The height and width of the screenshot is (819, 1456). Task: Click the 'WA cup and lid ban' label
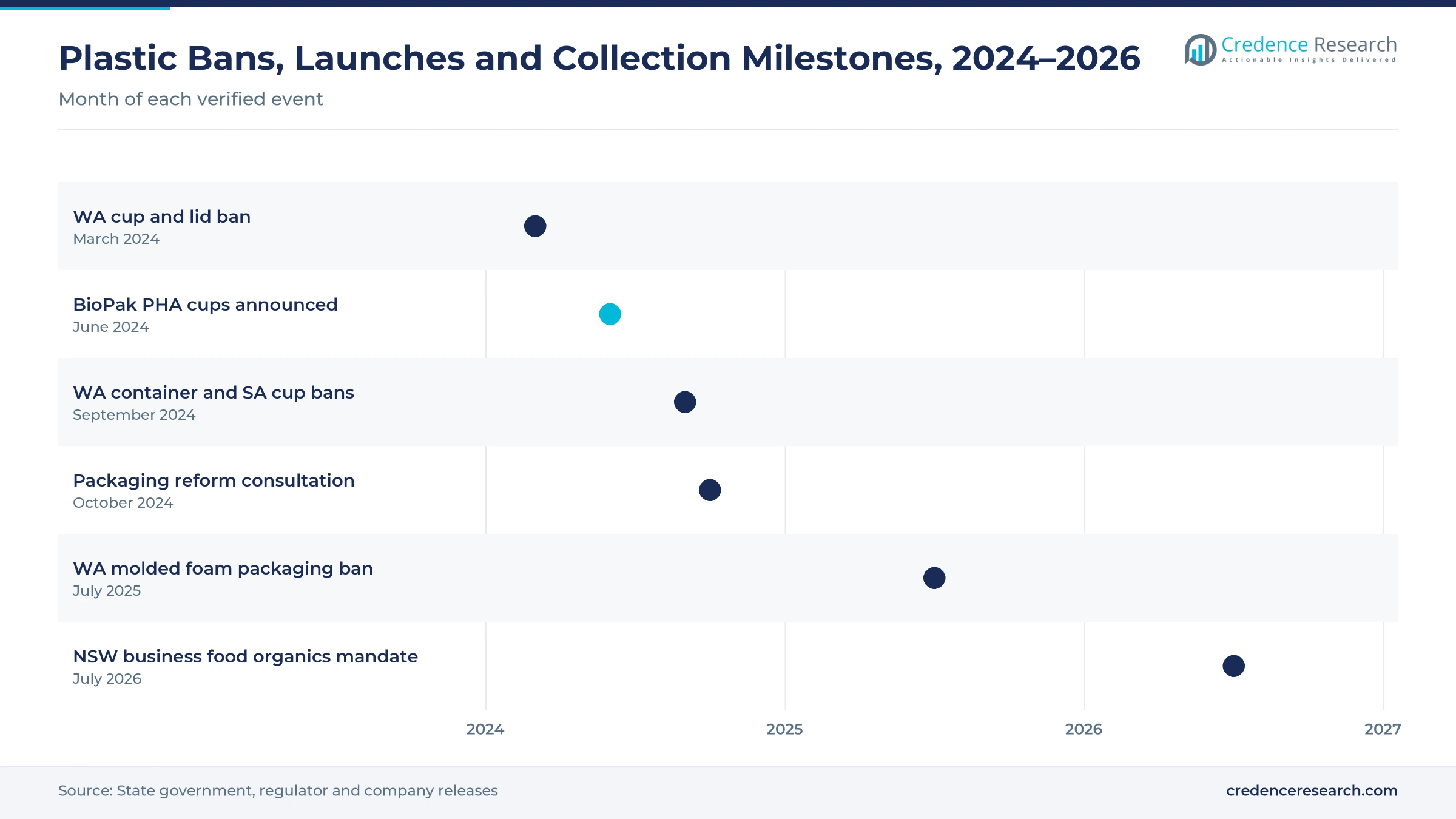point(161,217)
